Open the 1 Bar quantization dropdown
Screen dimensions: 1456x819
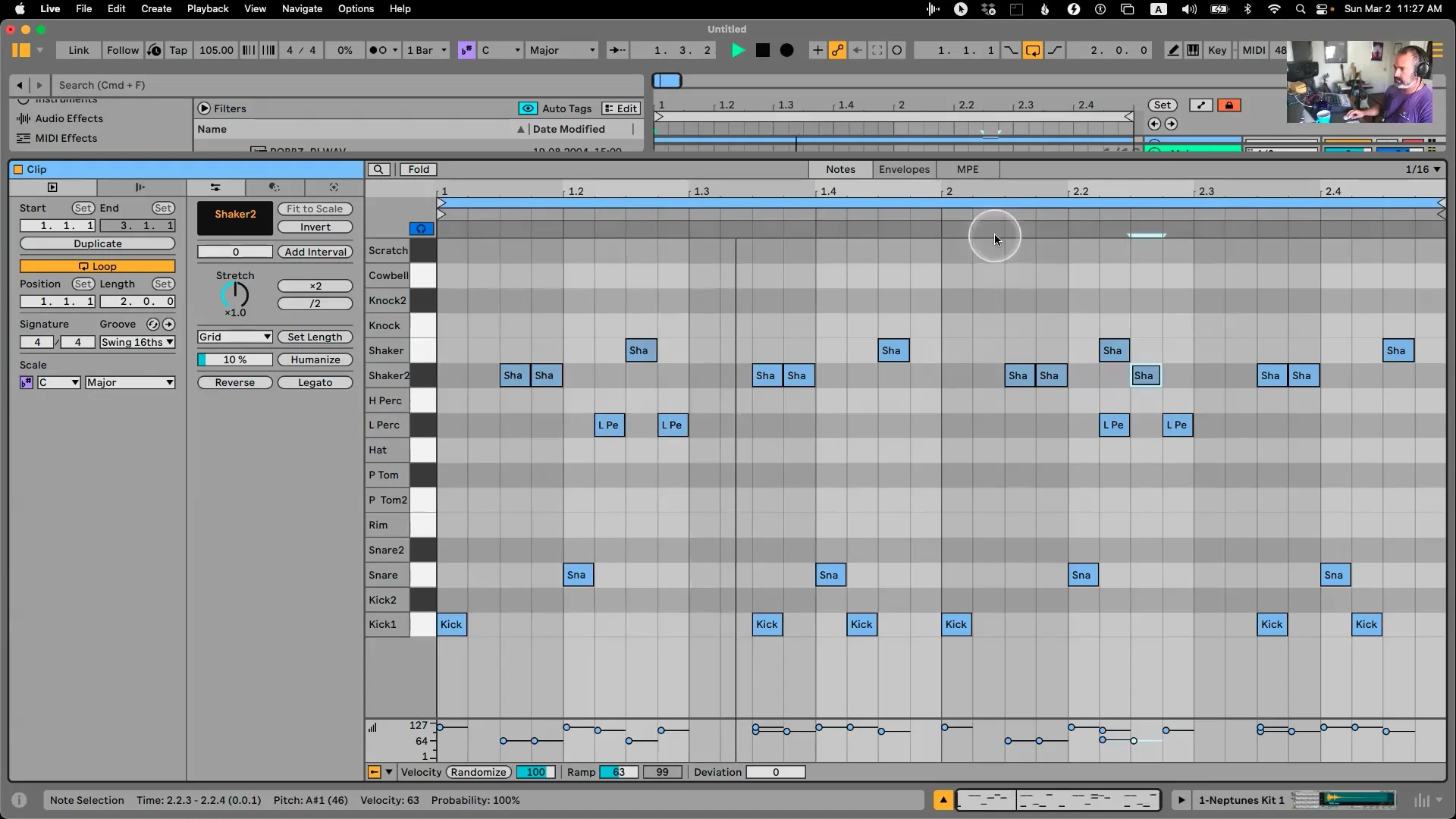427,50
